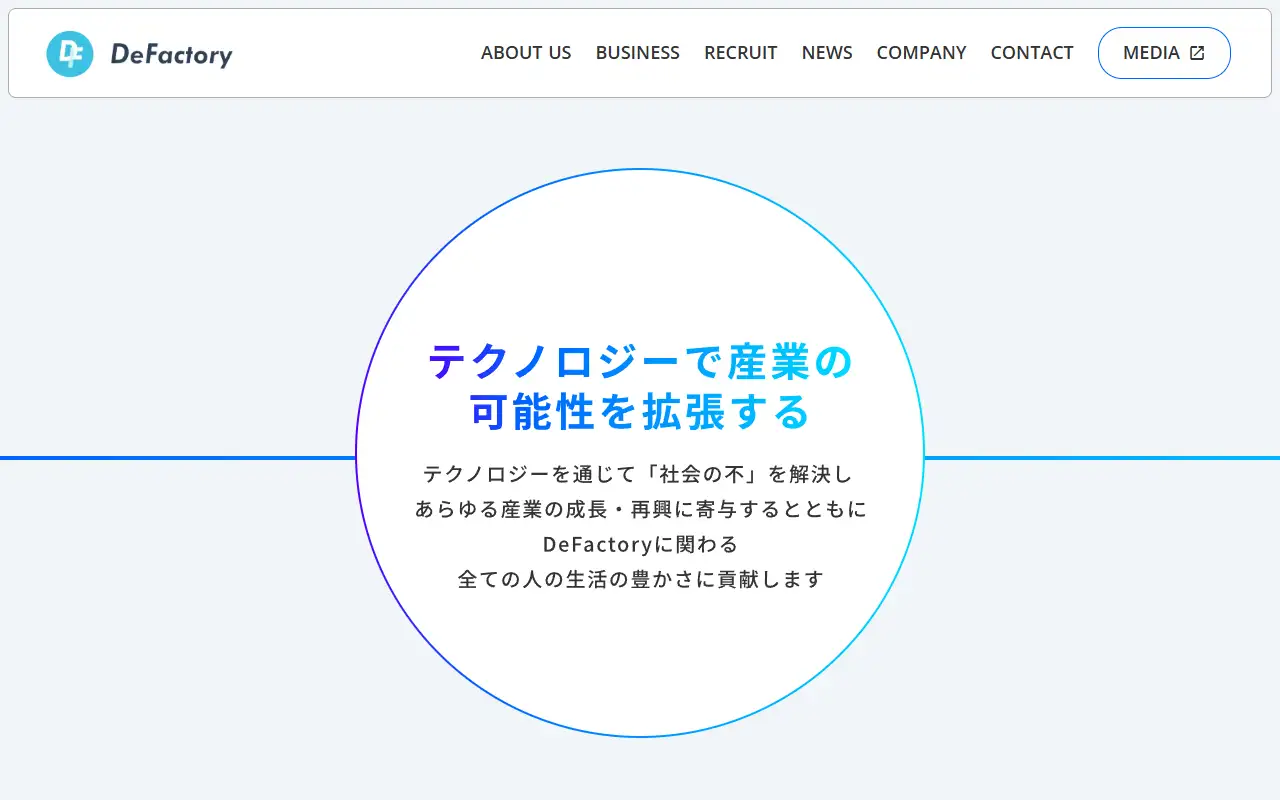Open the COMPANY page
Screen dimensions: 1280x800
point(922,53)
